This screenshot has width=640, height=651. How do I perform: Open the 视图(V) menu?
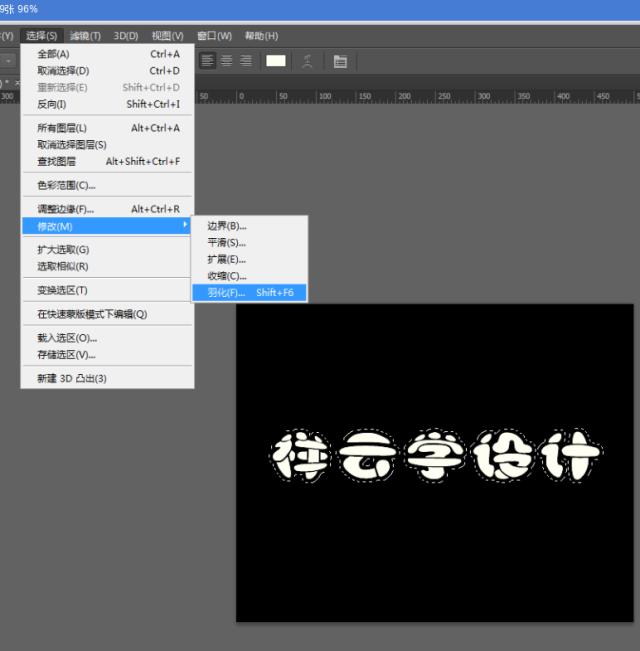[x=167, y=36]
